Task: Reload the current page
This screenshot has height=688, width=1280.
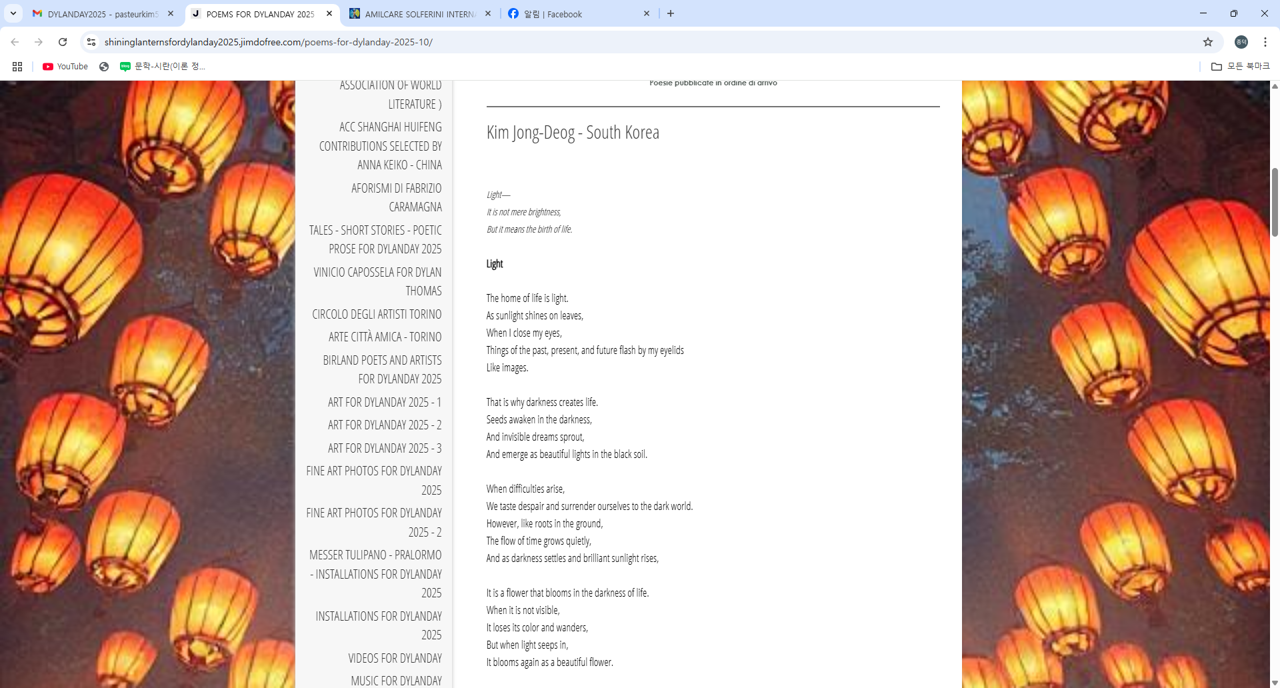Action: [63, 42]
